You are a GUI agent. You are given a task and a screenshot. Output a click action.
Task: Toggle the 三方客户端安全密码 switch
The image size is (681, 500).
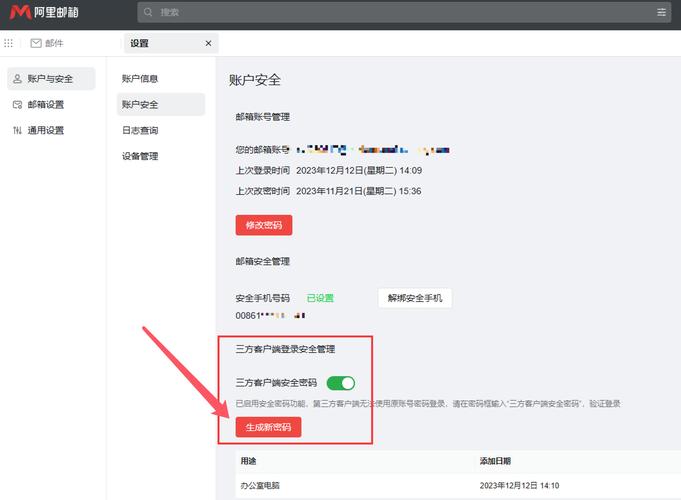(x=341, y=383)
